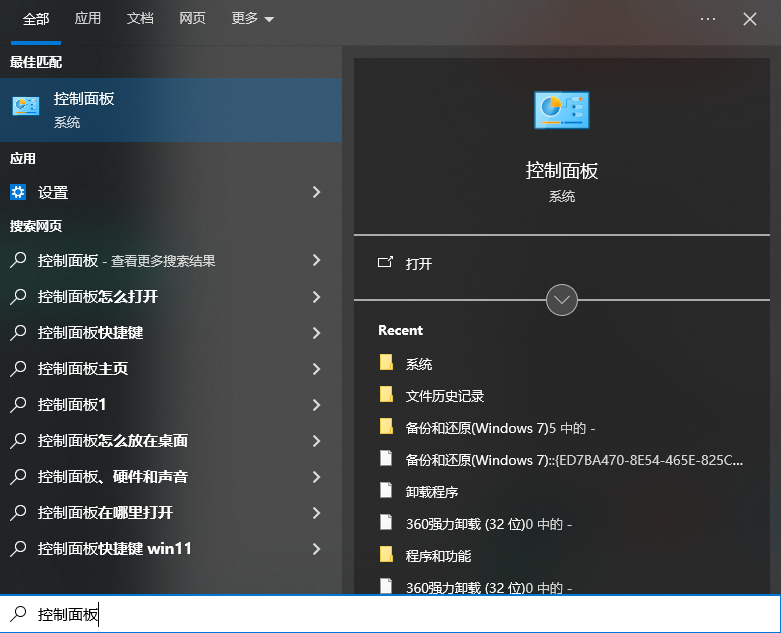Expand arrow for 设置 app result
Screen dimensions: 781x633
tap(316, 192)
